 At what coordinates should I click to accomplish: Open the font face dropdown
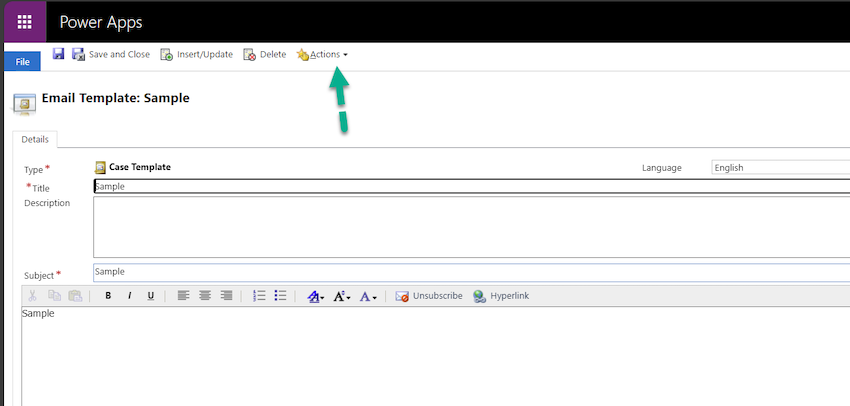tap(315, 297)
